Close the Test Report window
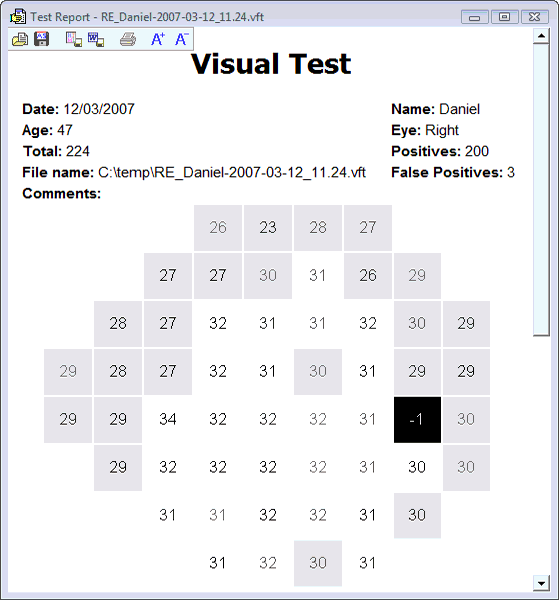Viewport: 559px width, 600px height. pyautogui.click(x=534, y=17)
